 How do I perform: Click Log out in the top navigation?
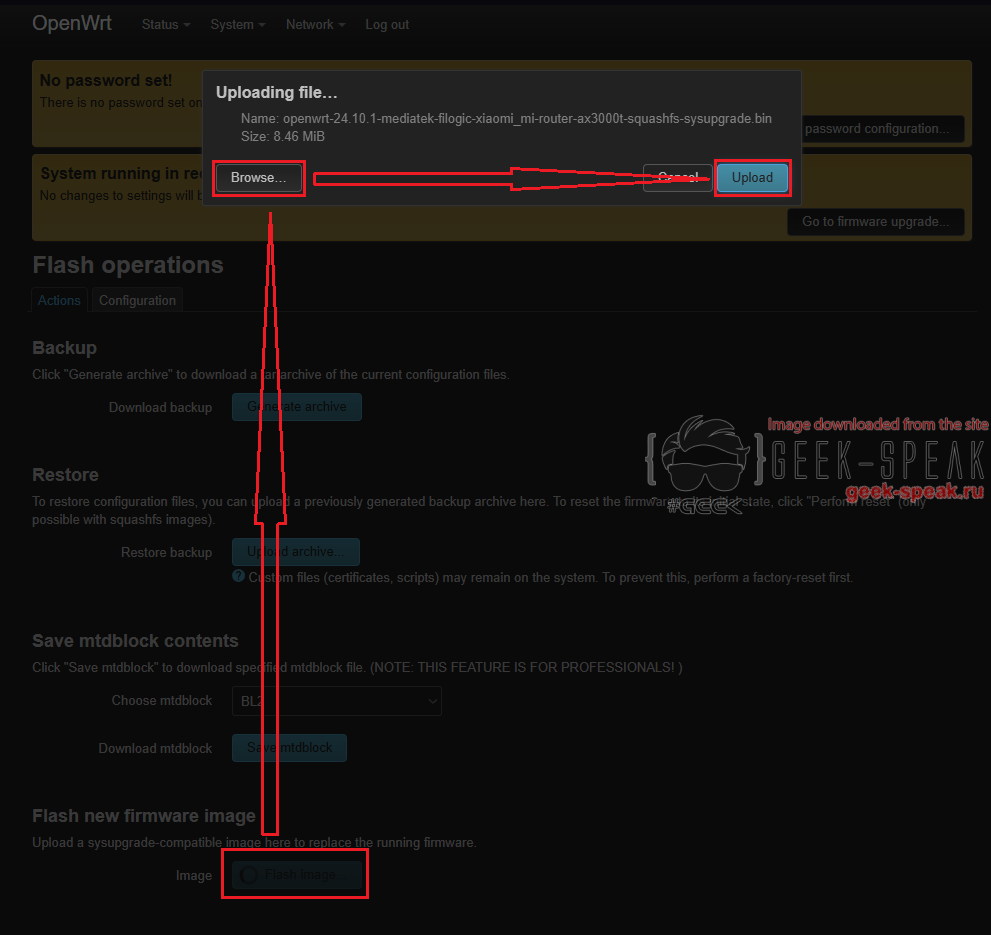[387, 25]
